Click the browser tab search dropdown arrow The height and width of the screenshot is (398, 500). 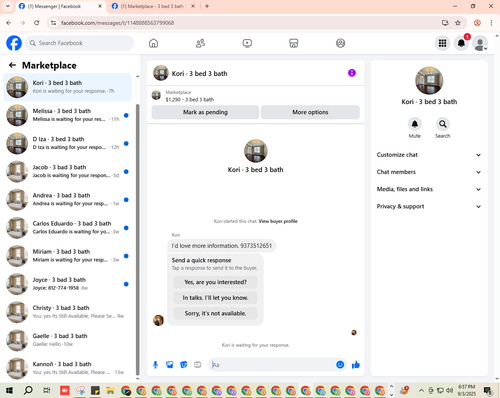point(7,6)
